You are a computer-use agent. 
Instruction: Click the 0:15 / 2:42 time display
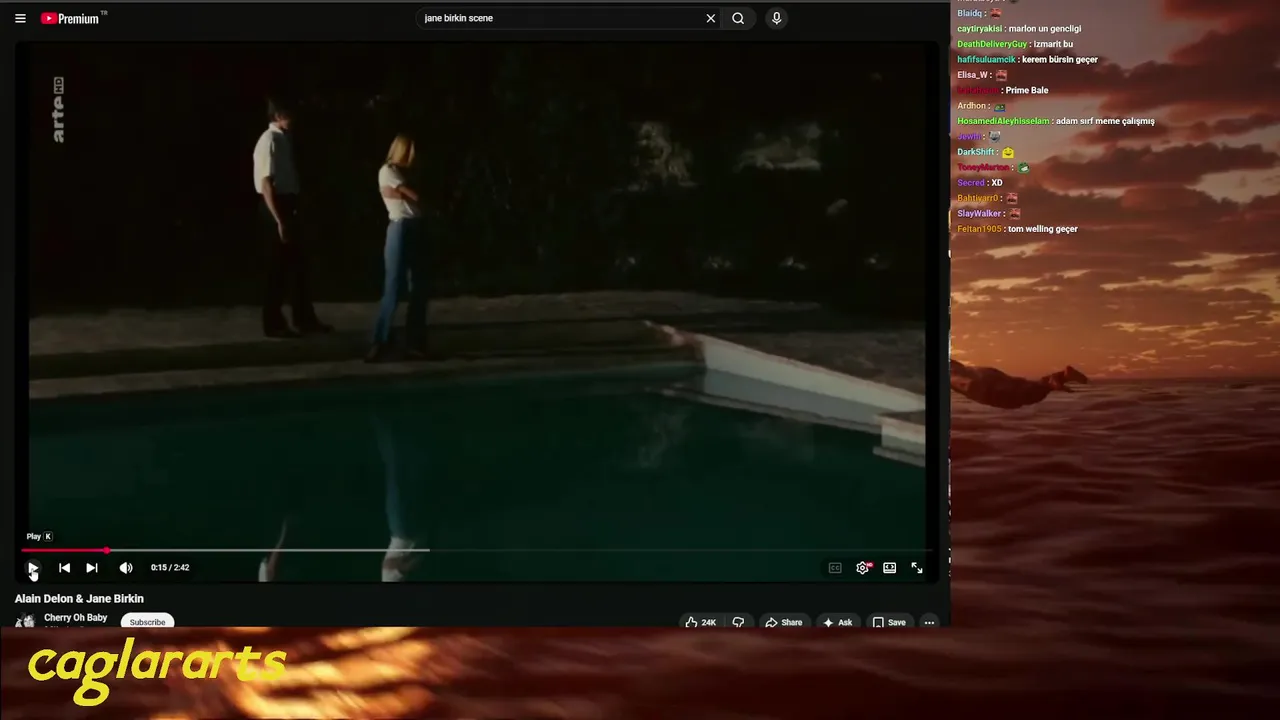coord(170,568)
